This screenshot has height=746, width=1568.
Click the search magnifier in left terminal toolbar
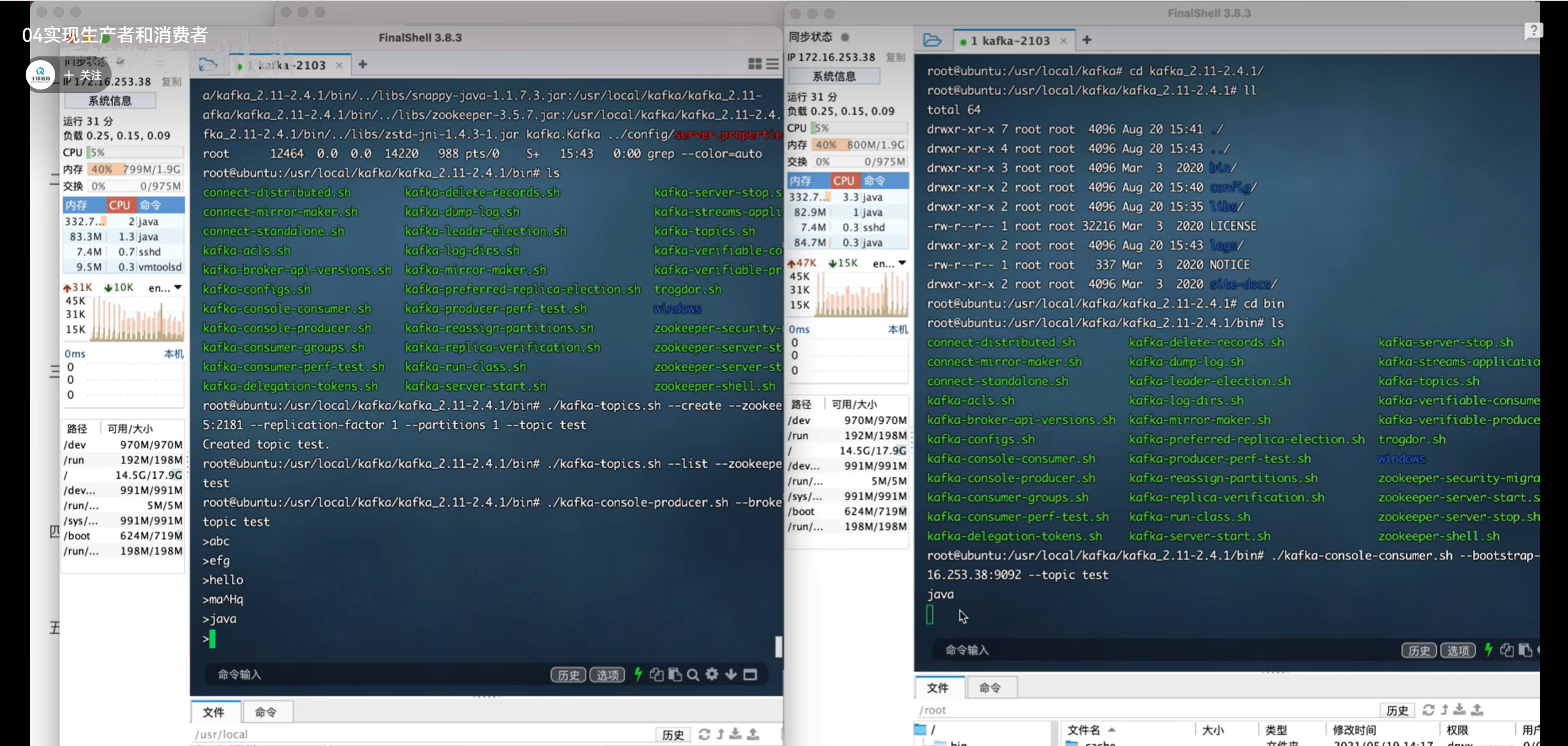point(693,675)
